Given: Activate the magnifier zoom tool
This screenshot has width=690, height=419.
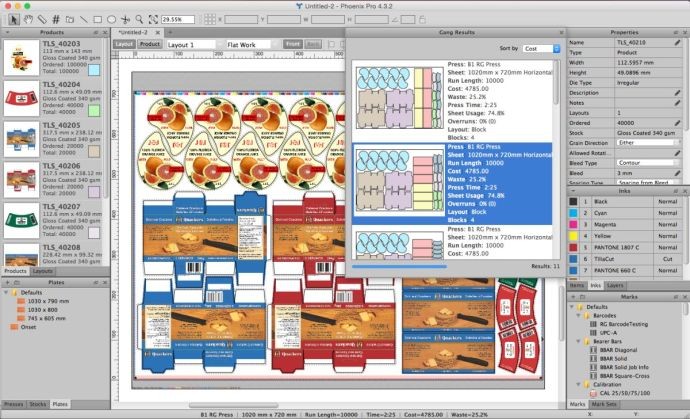Looking at the screenshot, I should coord(138,18).
